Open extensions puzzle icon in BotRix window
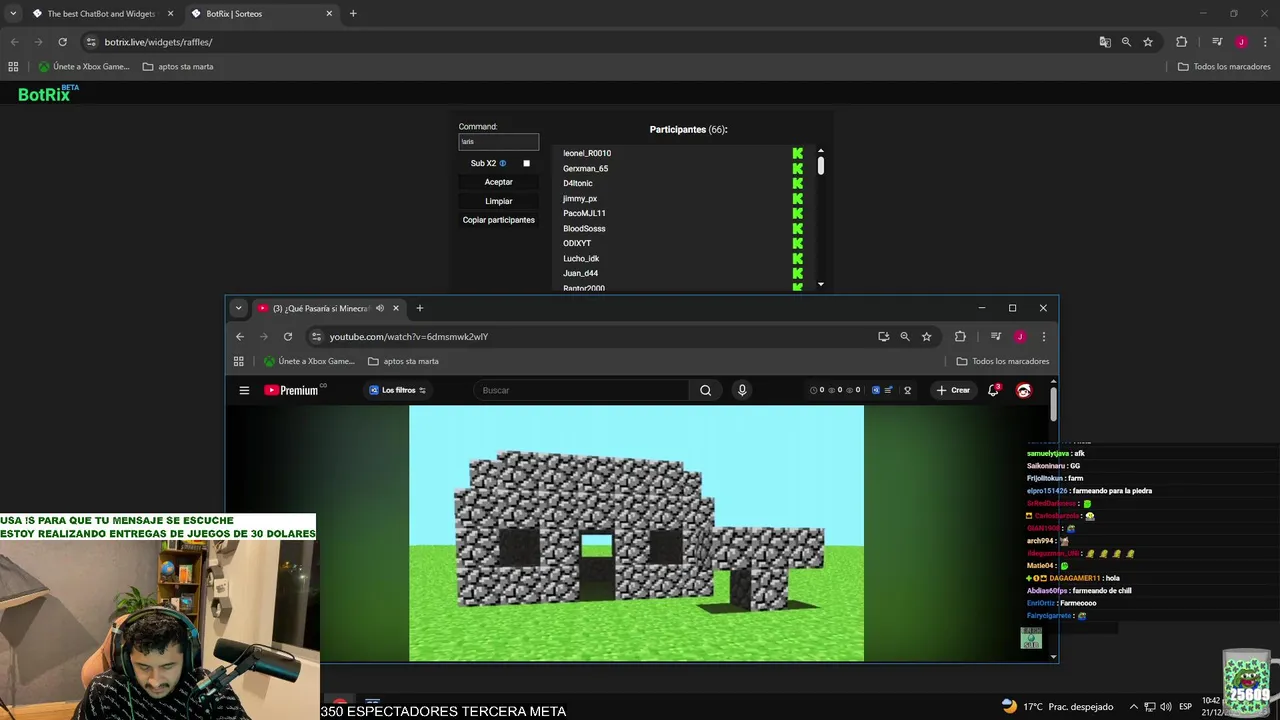The height and width of the screenshot is (720, 1280). pyautogui.click(x=1181, y=42)
